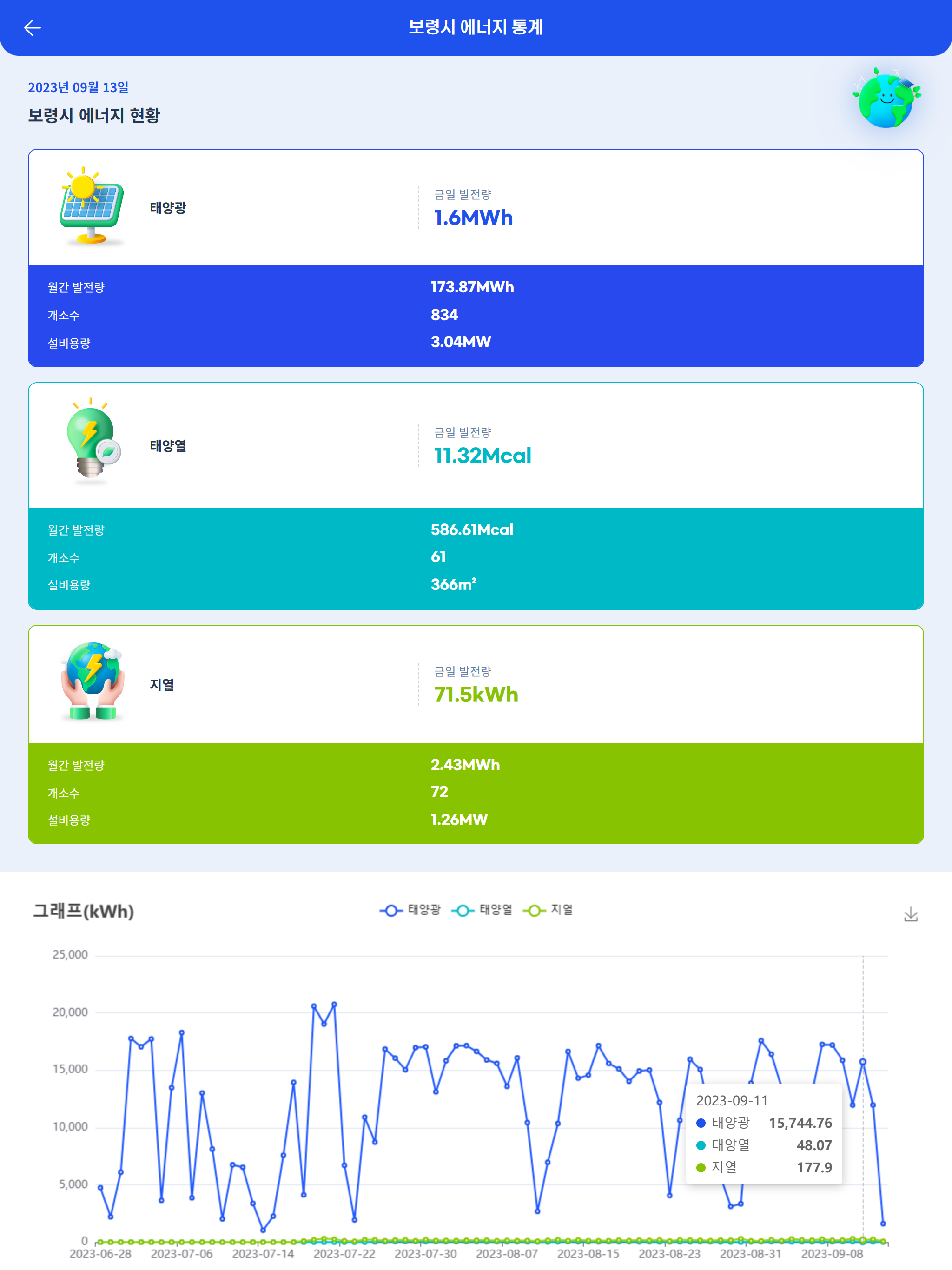Select the 1.6MWh daily solar generation value
952x1270 pixels.
(x=473, y=218)
